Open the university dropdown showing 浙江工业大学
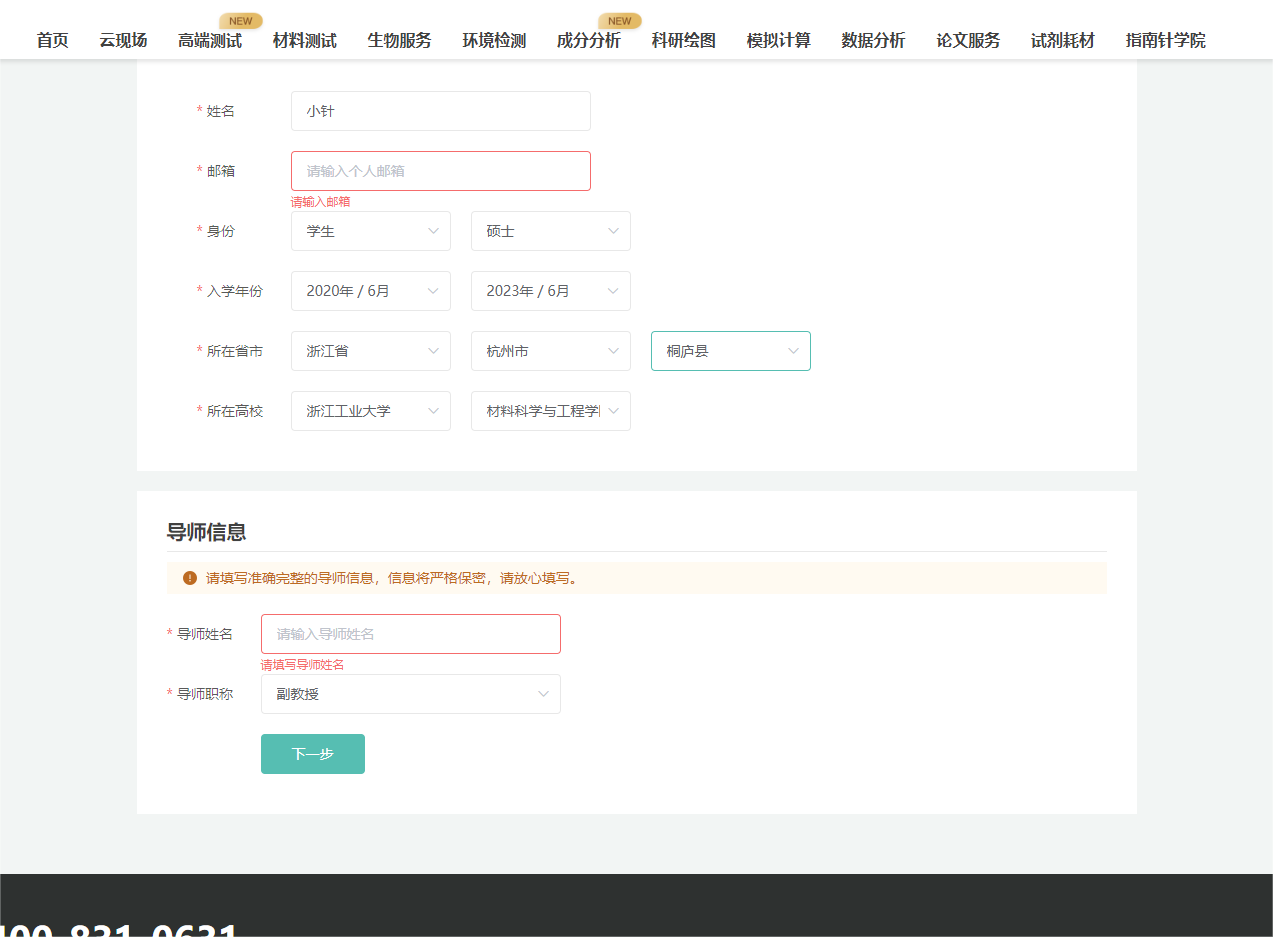 pos(370,411)
